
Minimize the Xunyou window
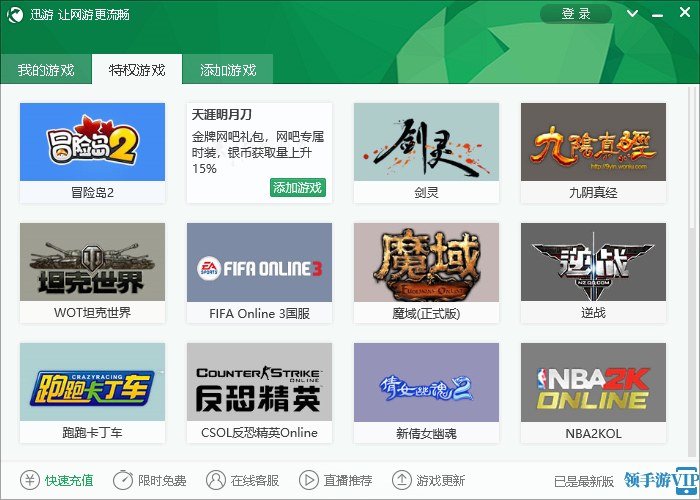(657, 14)
